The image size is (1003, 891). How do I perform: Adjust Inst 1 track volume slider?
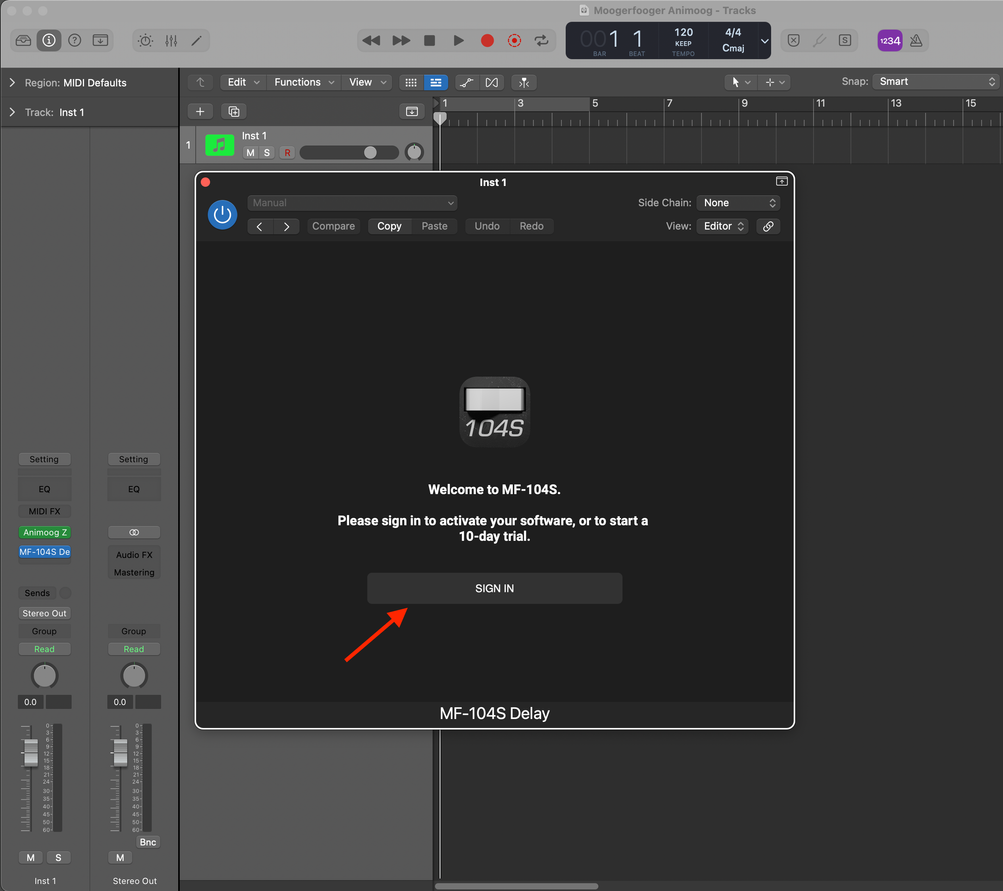[349, 152]
